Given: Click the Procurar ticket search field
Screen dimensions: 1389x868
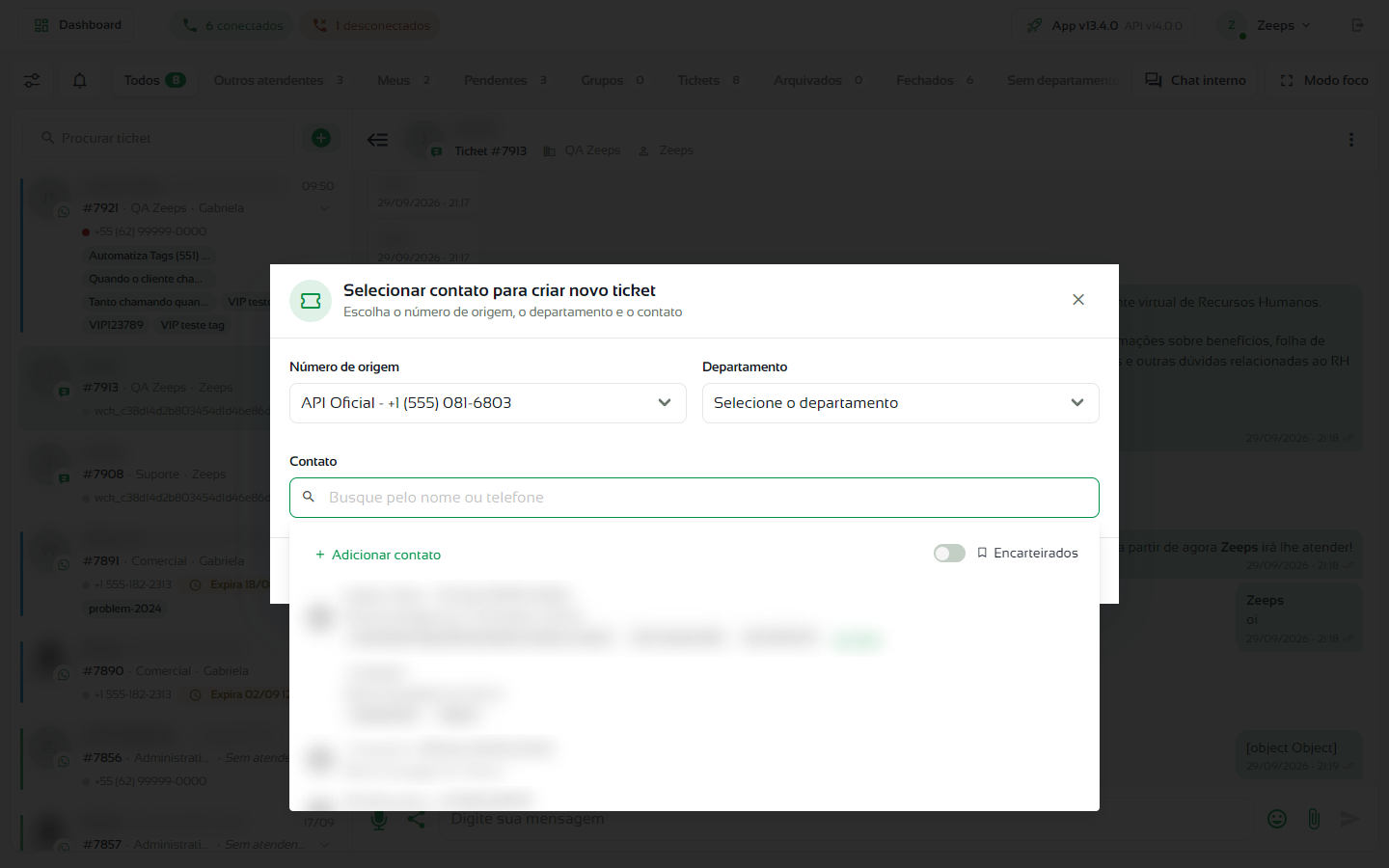Looking at the screenshot, I should [159, 138].
